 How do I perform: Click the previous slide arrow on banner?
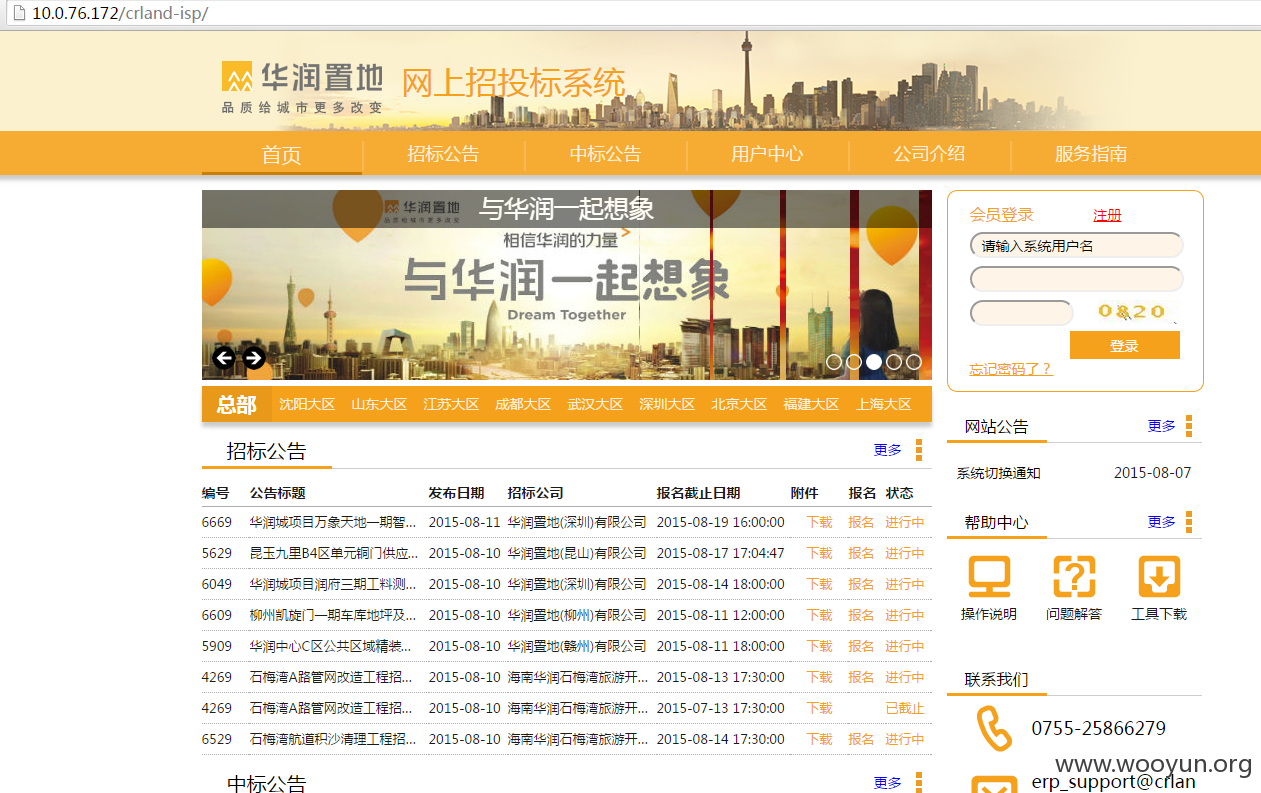[x=224, y=358]
